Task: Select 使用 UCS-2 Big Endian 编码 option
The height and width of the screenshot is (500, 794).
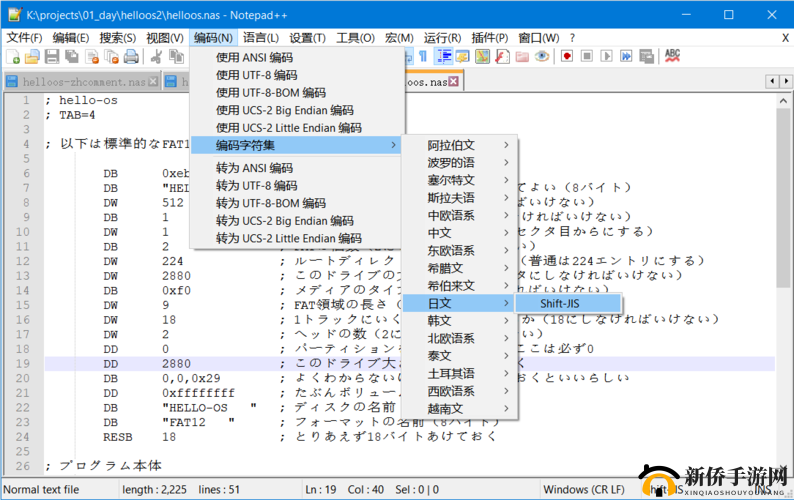Action: point(298,110)
